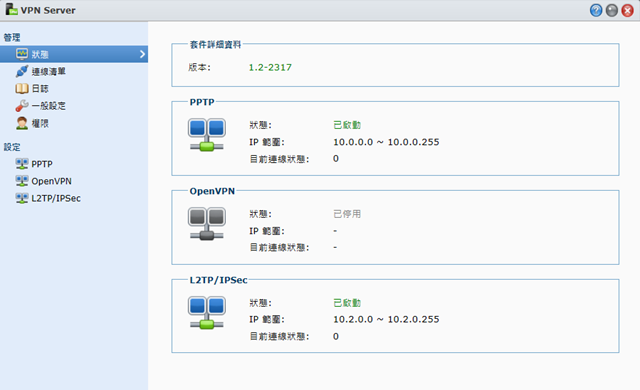Click the OpenVPN group box title
640x390 pixels.
[212, 191]
